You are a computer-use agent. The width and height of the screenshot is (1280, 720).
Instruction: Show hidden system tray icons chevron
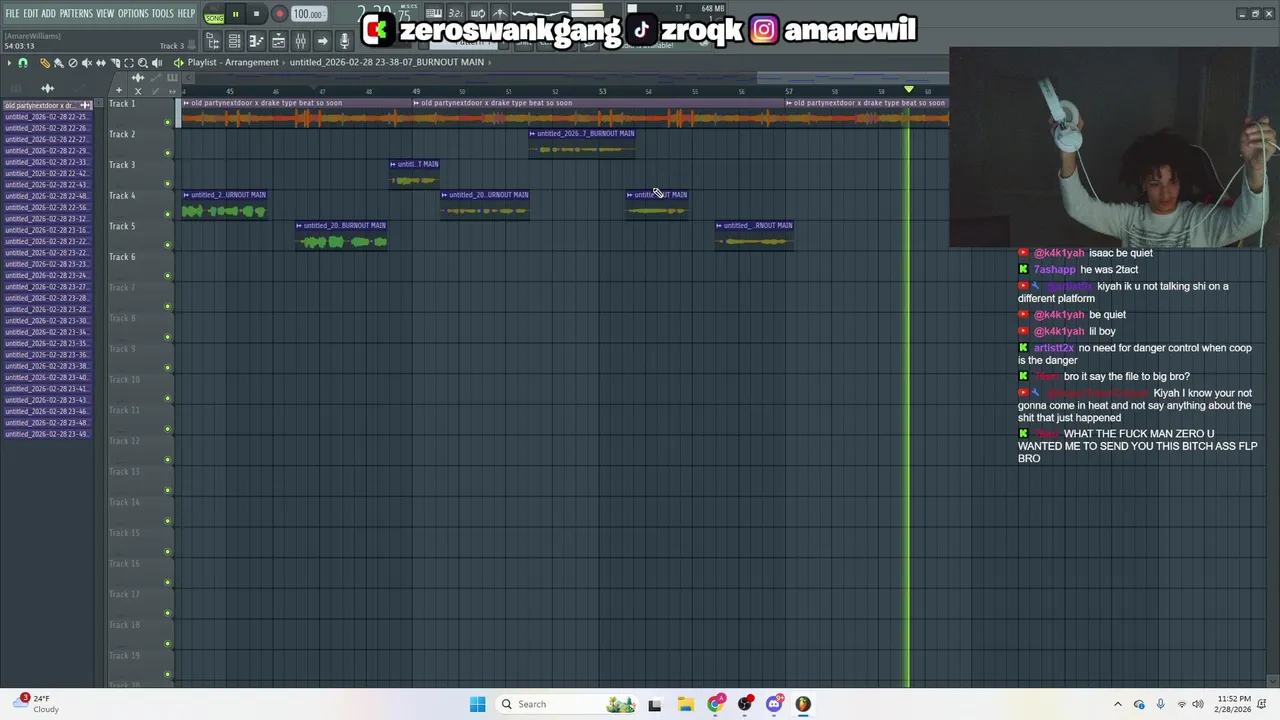[x=1118, y=704]
